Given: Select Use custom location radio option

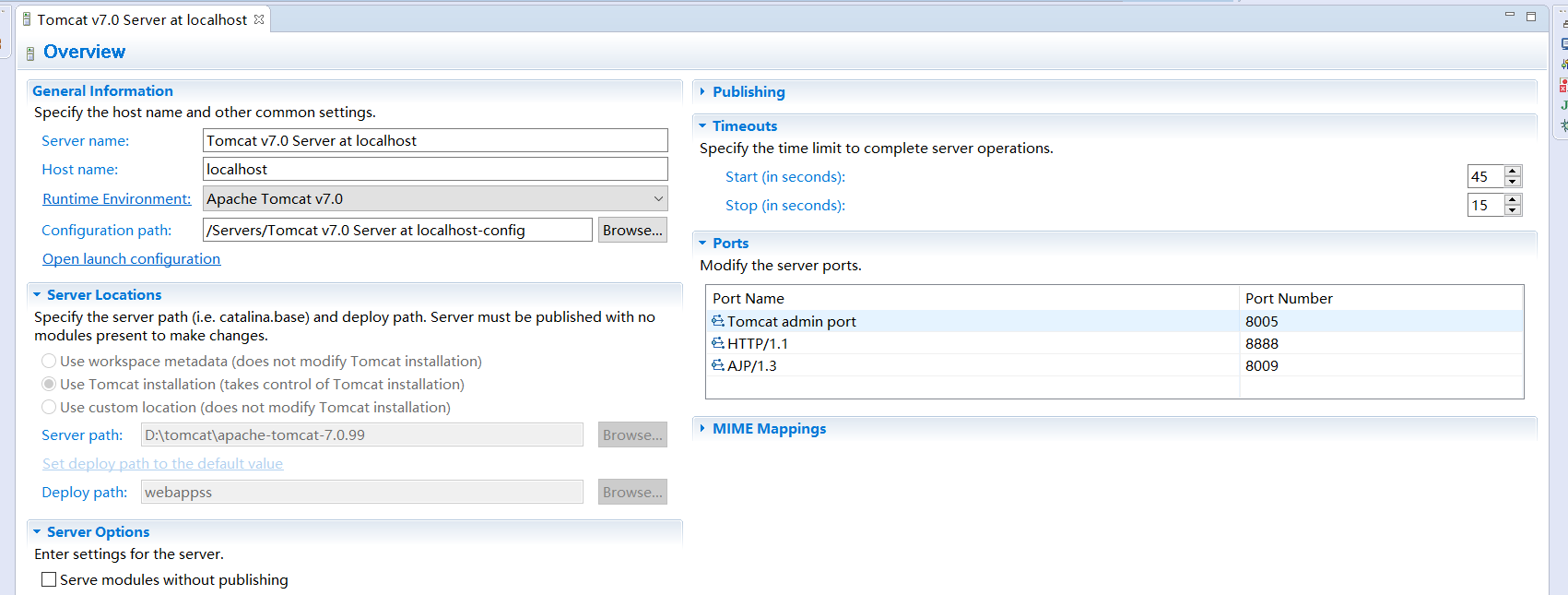Looking at the screenshot, I should 49,407.
